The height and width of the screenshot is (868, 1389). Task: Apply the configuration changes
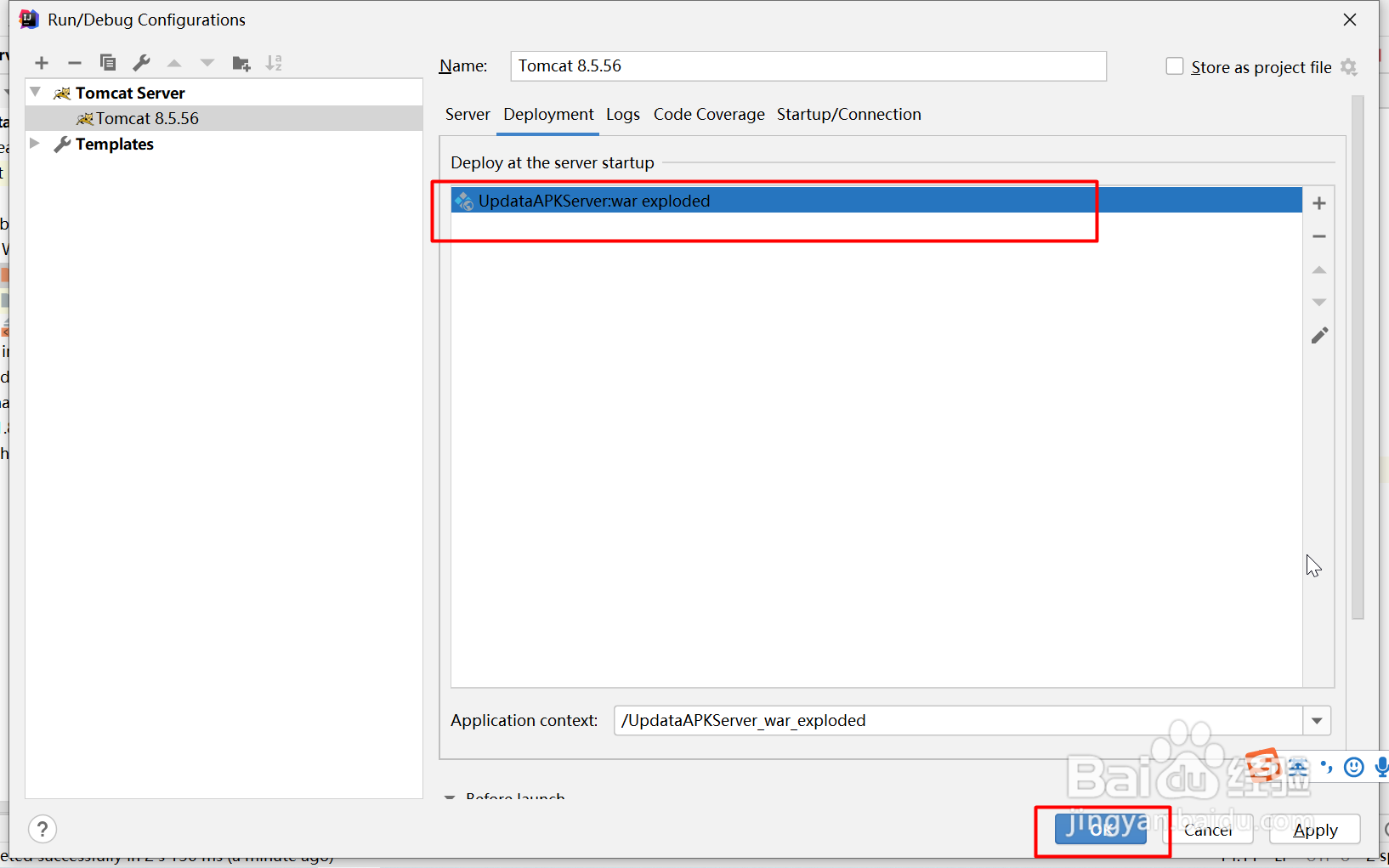(1315, 830)
